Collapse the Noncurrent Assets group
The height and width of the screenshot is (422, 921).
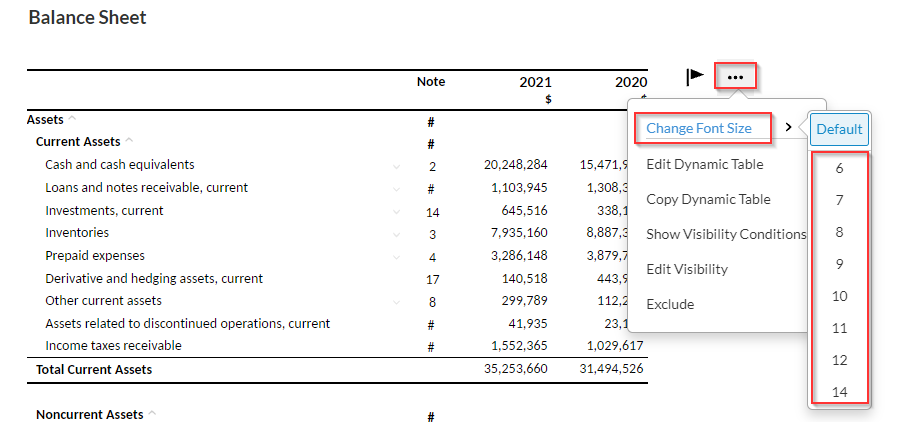click(x=152, y=414)
